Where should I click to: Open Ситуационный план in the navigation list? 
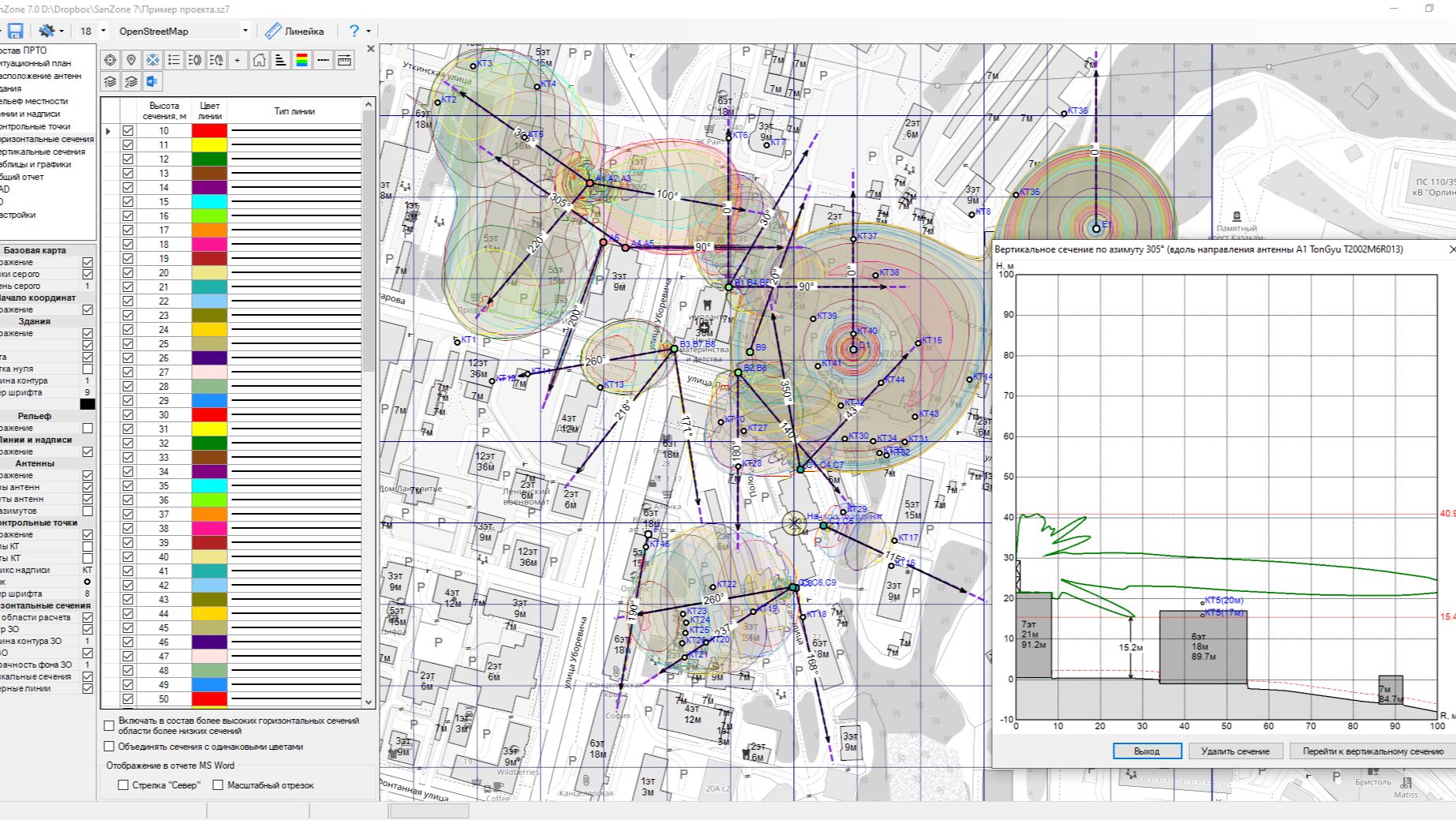pos(36,63)
